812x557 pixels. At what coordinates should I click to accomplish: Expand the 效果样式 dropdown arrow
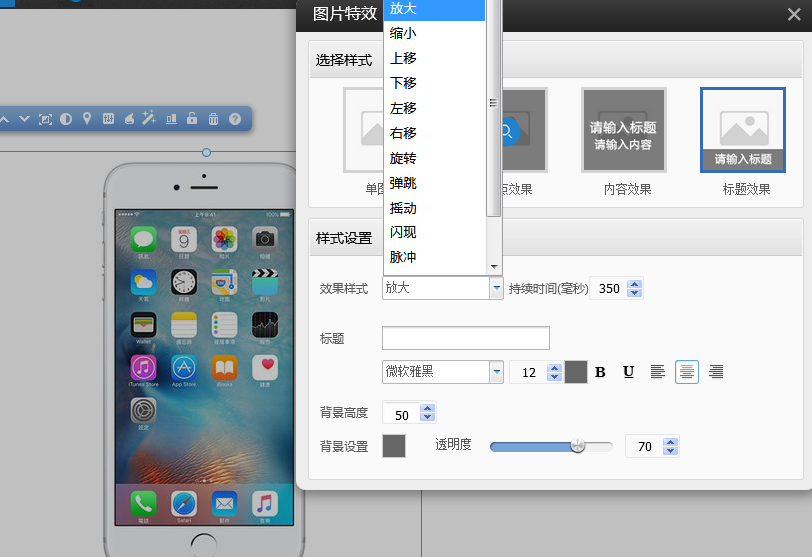pyautogui.click(x=496, y=288)
